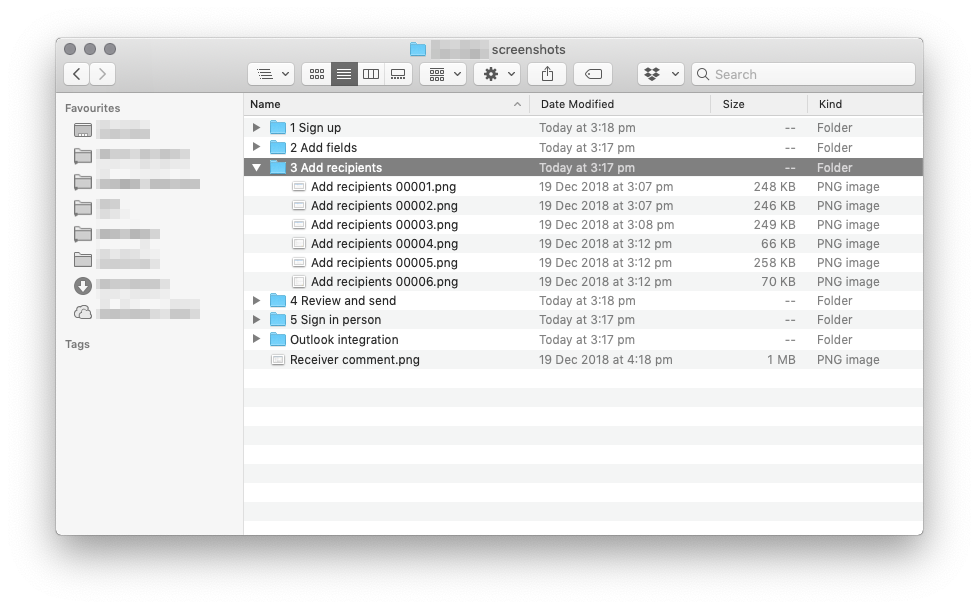
Task: Open the list grouping dropdown in toolbar
Action: coord(272,74)
